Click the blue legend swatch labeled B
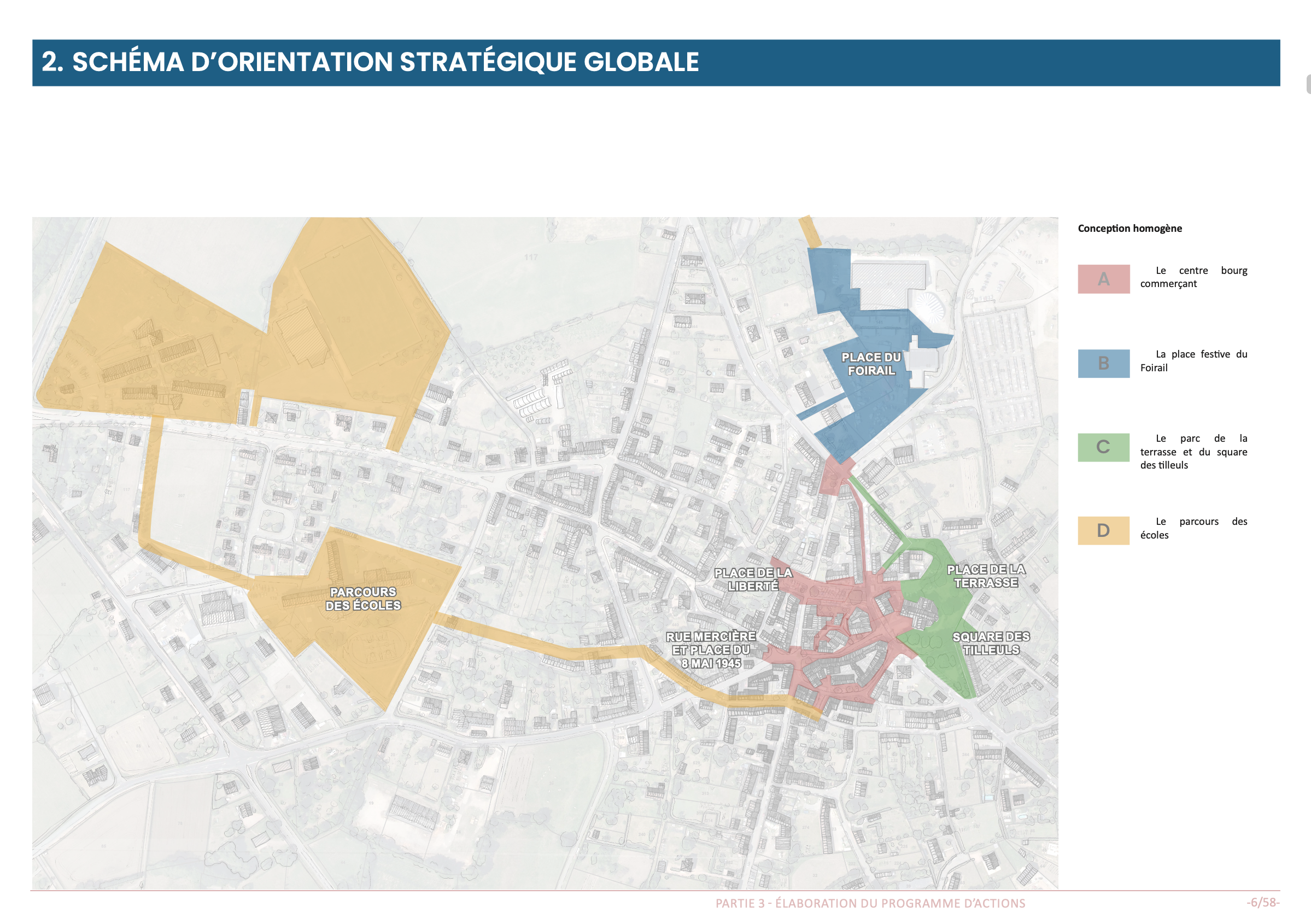Viewport: 1311px width, 924px height. pyautogui.click(x=1103, y=363)
